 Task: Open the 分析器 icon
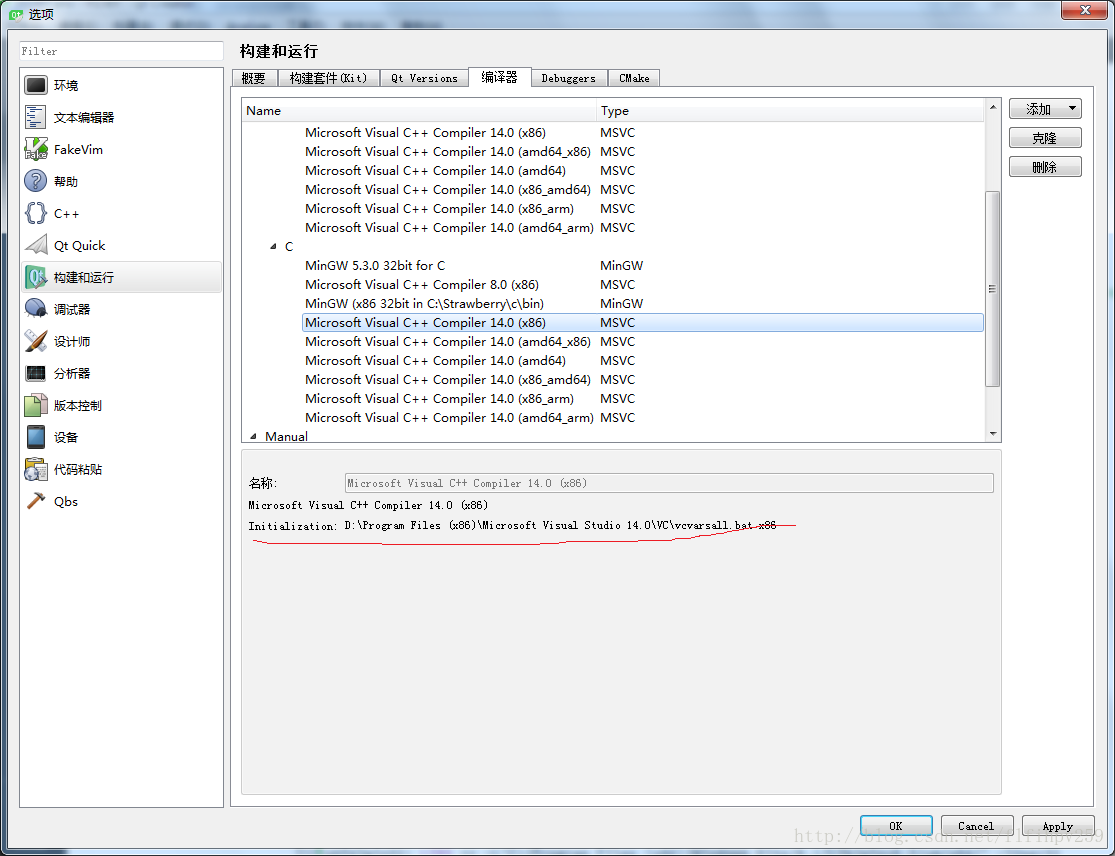tap(36, 373)
